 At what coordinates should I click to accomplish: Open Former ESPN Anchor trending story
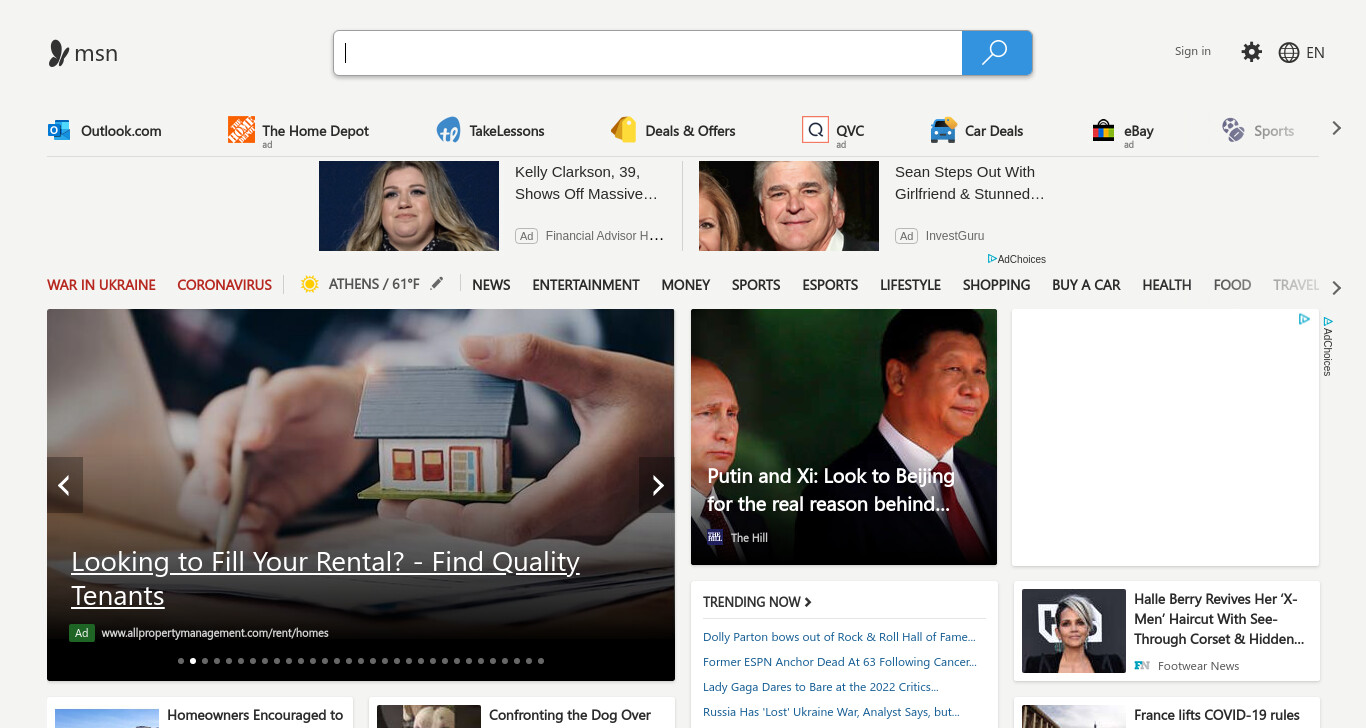tap(840, 662)
